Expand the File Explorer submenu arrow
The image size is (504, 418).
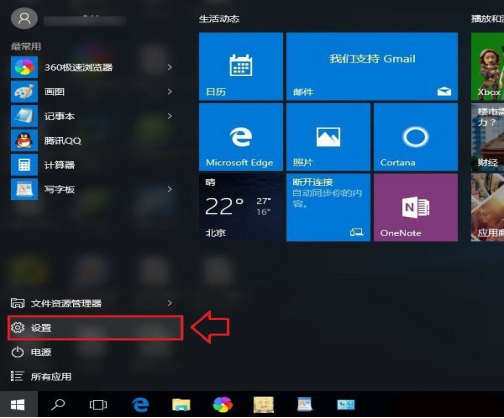[170, 303]
